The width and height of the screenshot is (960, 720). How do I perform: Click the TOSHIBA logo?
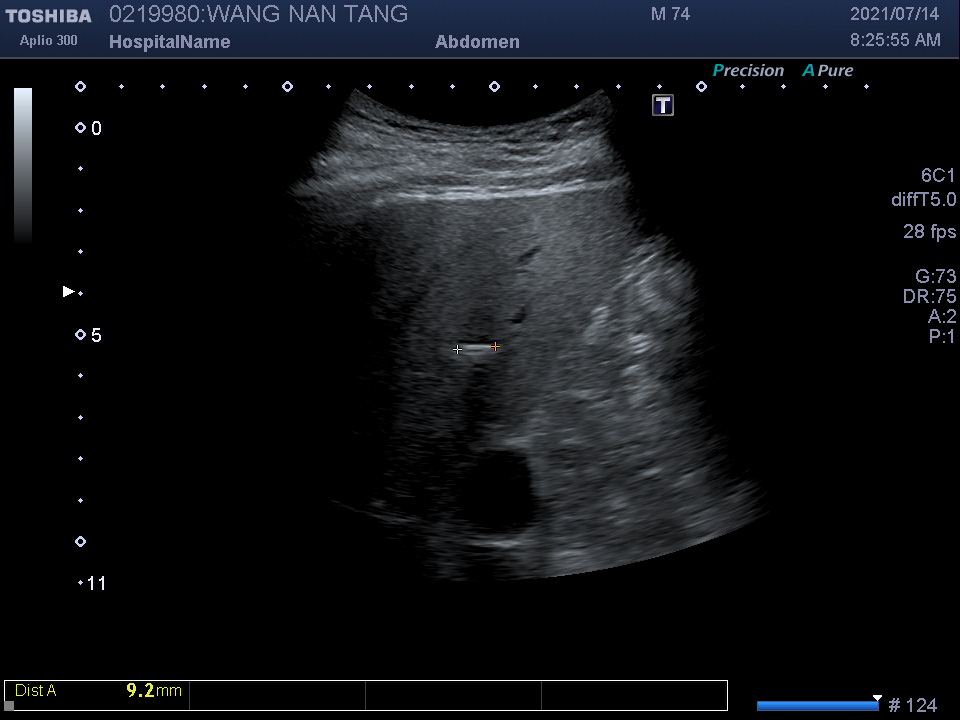(x=48, y=16)
